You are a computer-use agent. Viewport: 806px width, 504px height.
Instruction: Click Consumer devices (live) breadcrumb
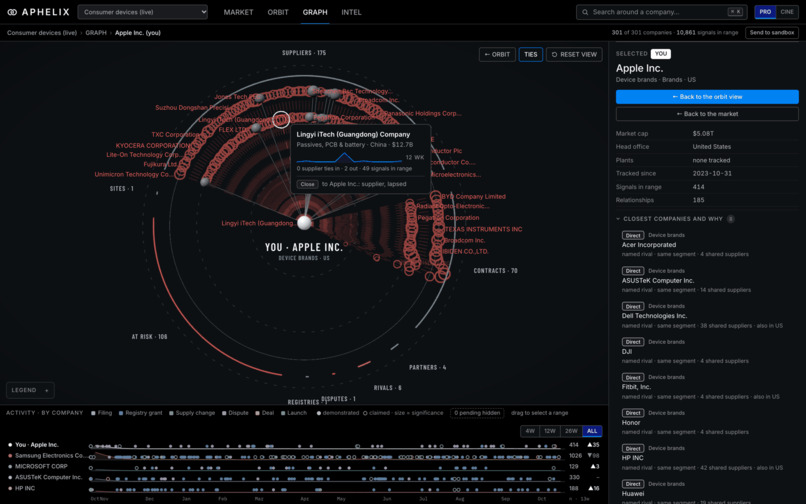(42, 33)
